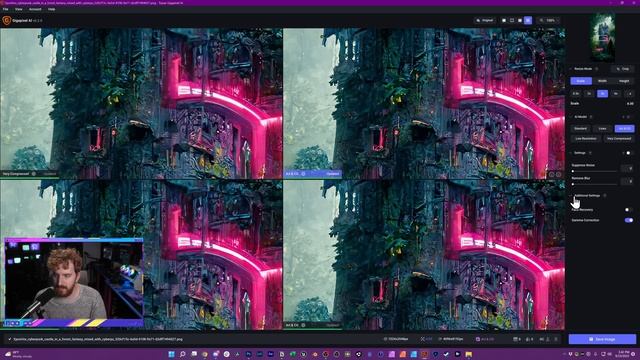The width and height of the screenshot is (640, 360).
Task: Select the Very Compressed AI model
Action: 619,139
